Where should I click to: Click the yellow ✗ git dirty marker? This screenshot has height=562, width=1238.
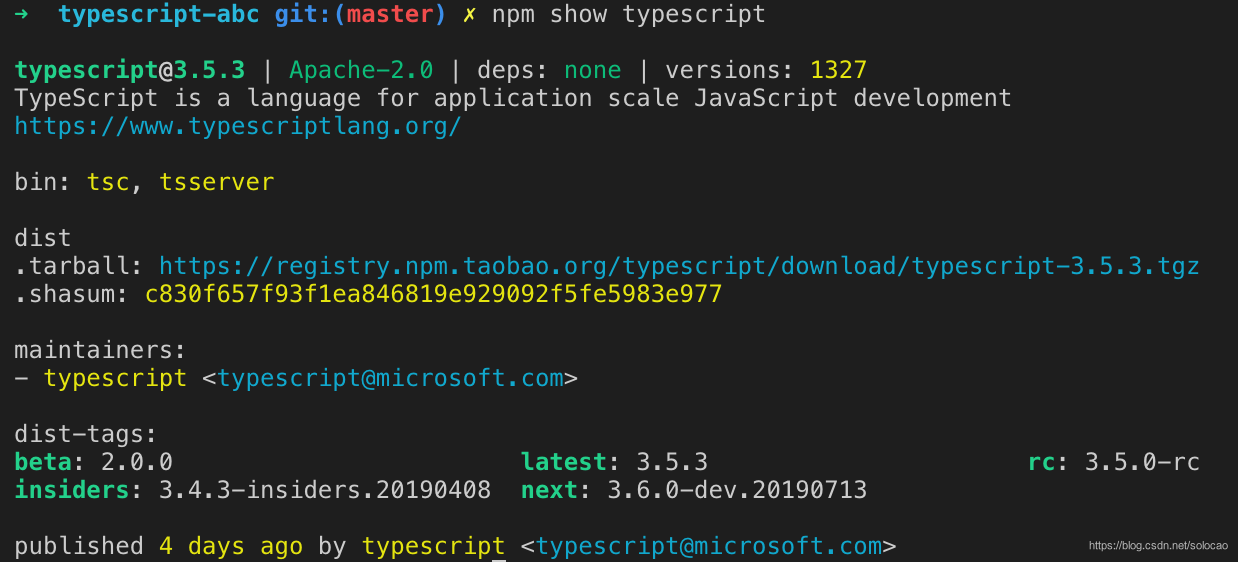469,15
